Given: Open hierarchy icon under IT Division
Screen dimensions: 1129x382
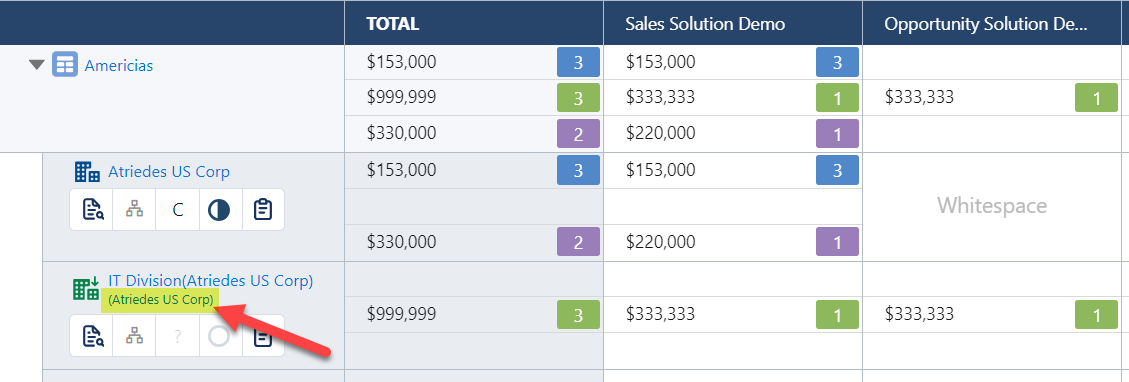Looking at the screenshot, I should pos(135,336).
